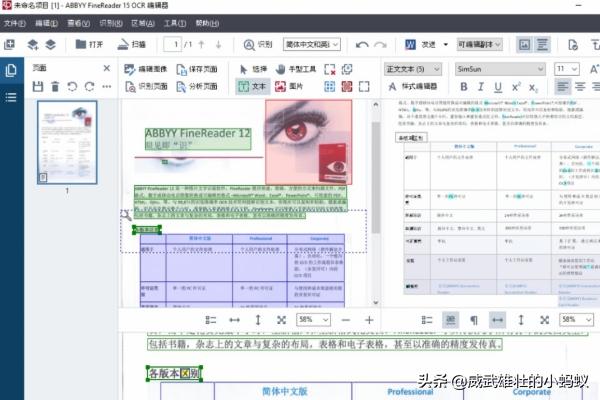The width and height of the screenshot is (600, 400).
Task: Click the delete page trash icon
Action: [x=56, y=87]
